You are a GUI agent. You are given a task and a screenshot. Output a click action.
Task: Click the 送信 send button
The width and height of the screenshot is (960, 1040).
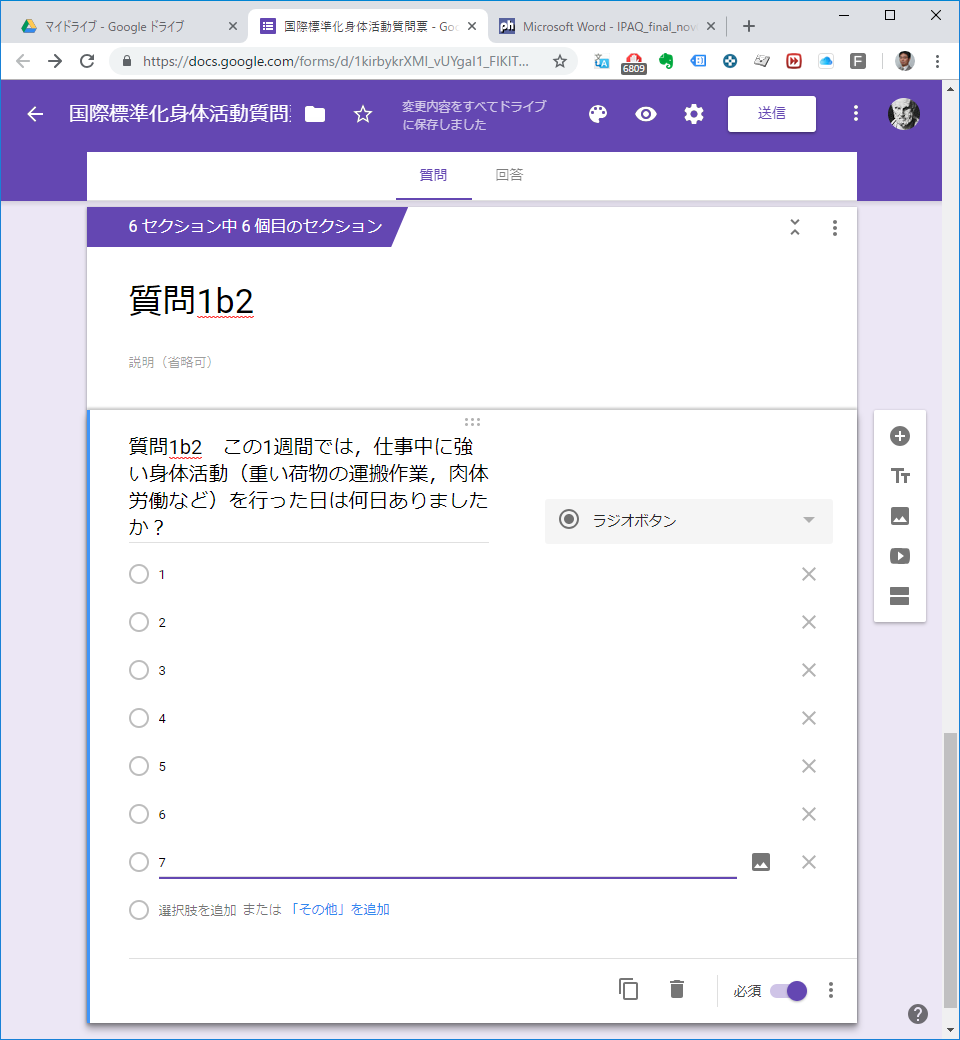(x=771, y=114)
